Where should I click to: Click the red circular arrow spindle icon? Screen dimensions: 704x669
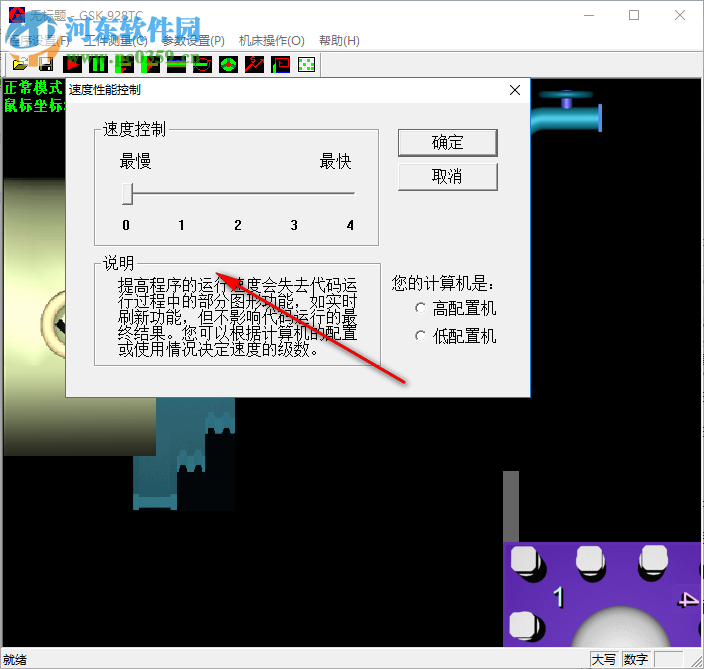[x=202, y=64]
